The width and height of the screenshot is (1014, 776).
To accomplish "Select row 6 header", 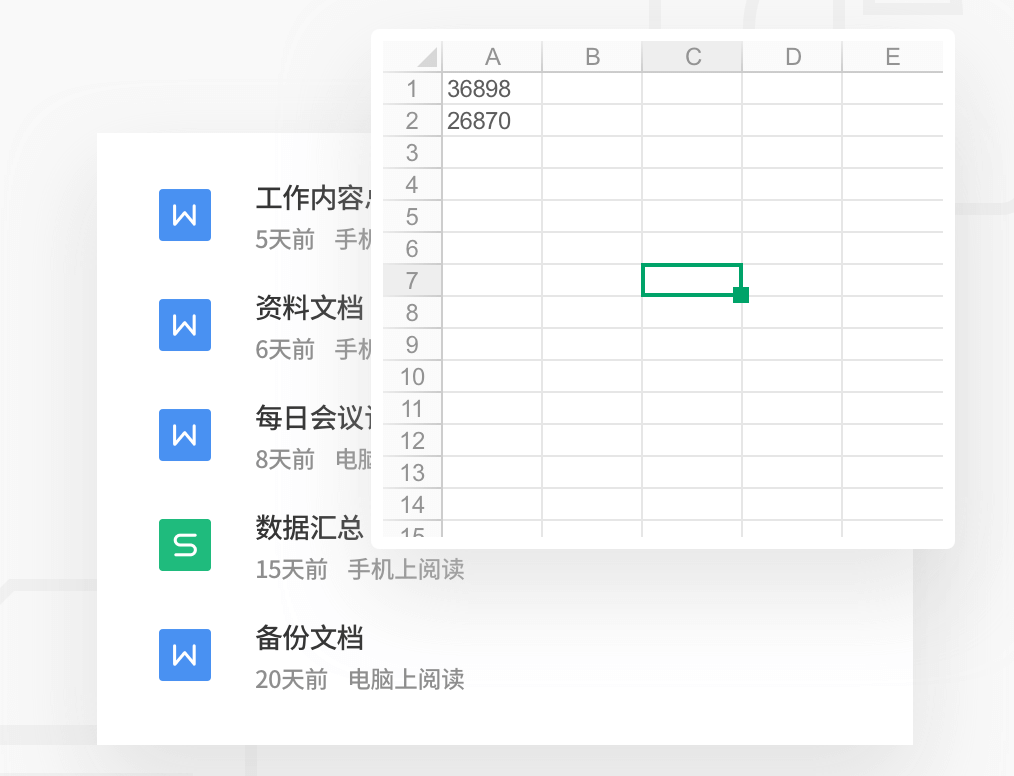I will click(x=413, y=248).
